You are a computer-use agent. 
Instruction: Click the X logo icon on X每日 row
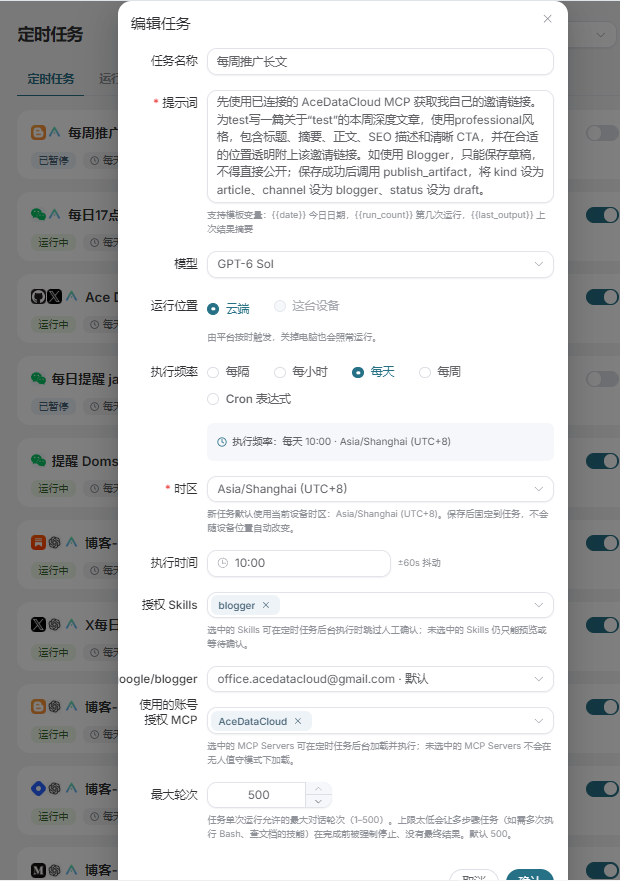[38, 625]
